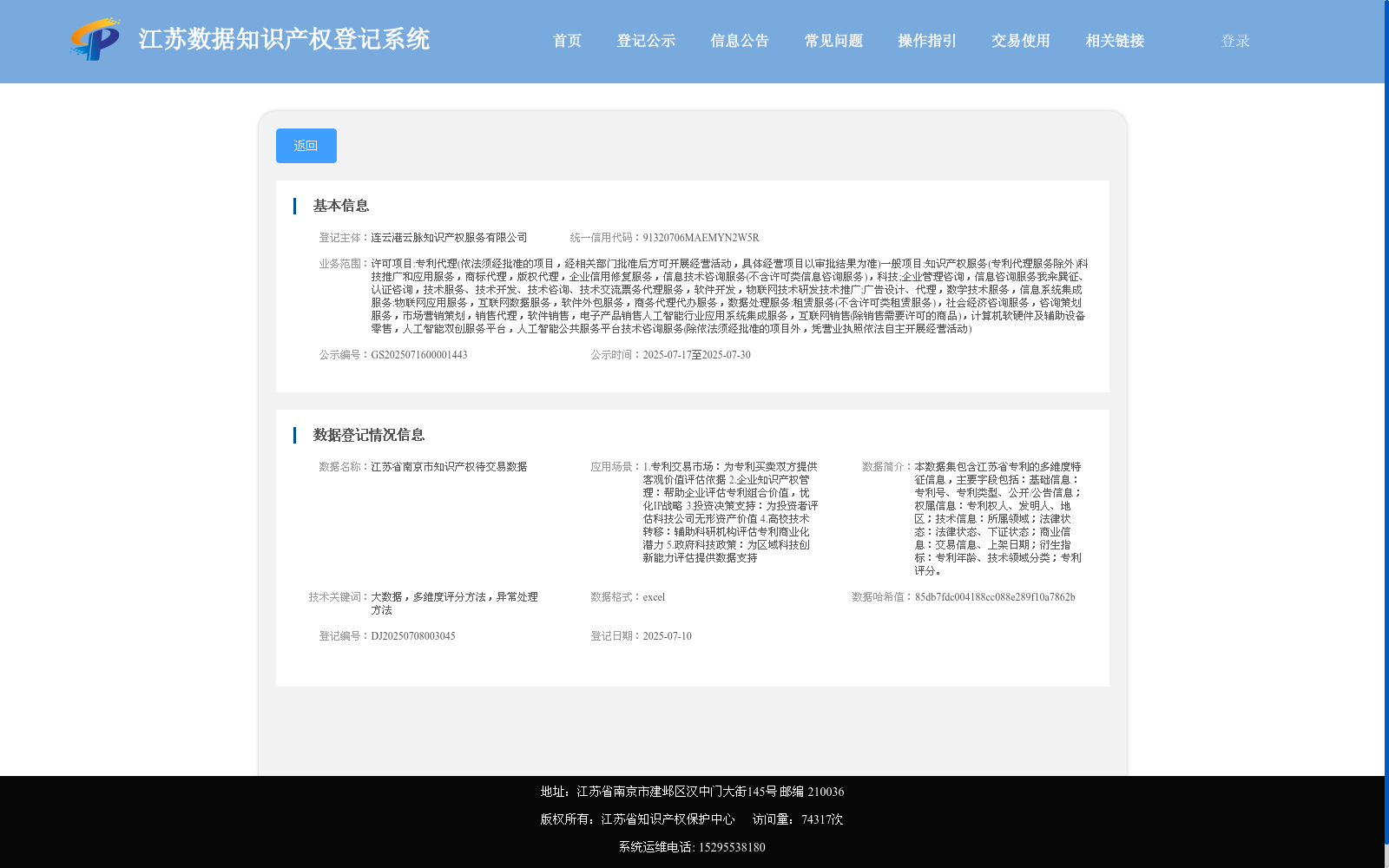
Task: Click the 数据登记情况信息 section heading
Action: click(369, 435)
